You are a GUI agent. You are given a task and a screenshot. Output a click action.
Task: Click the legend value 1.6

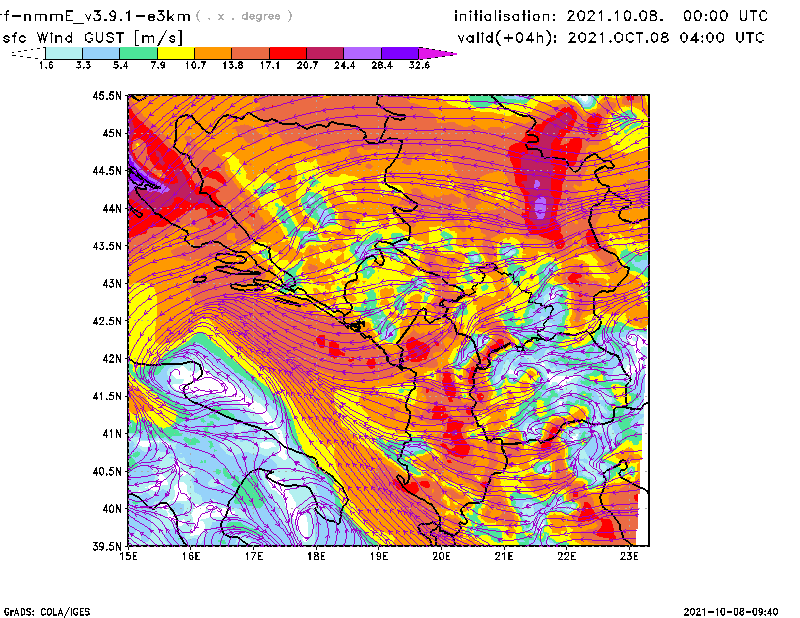pos(46,65)
